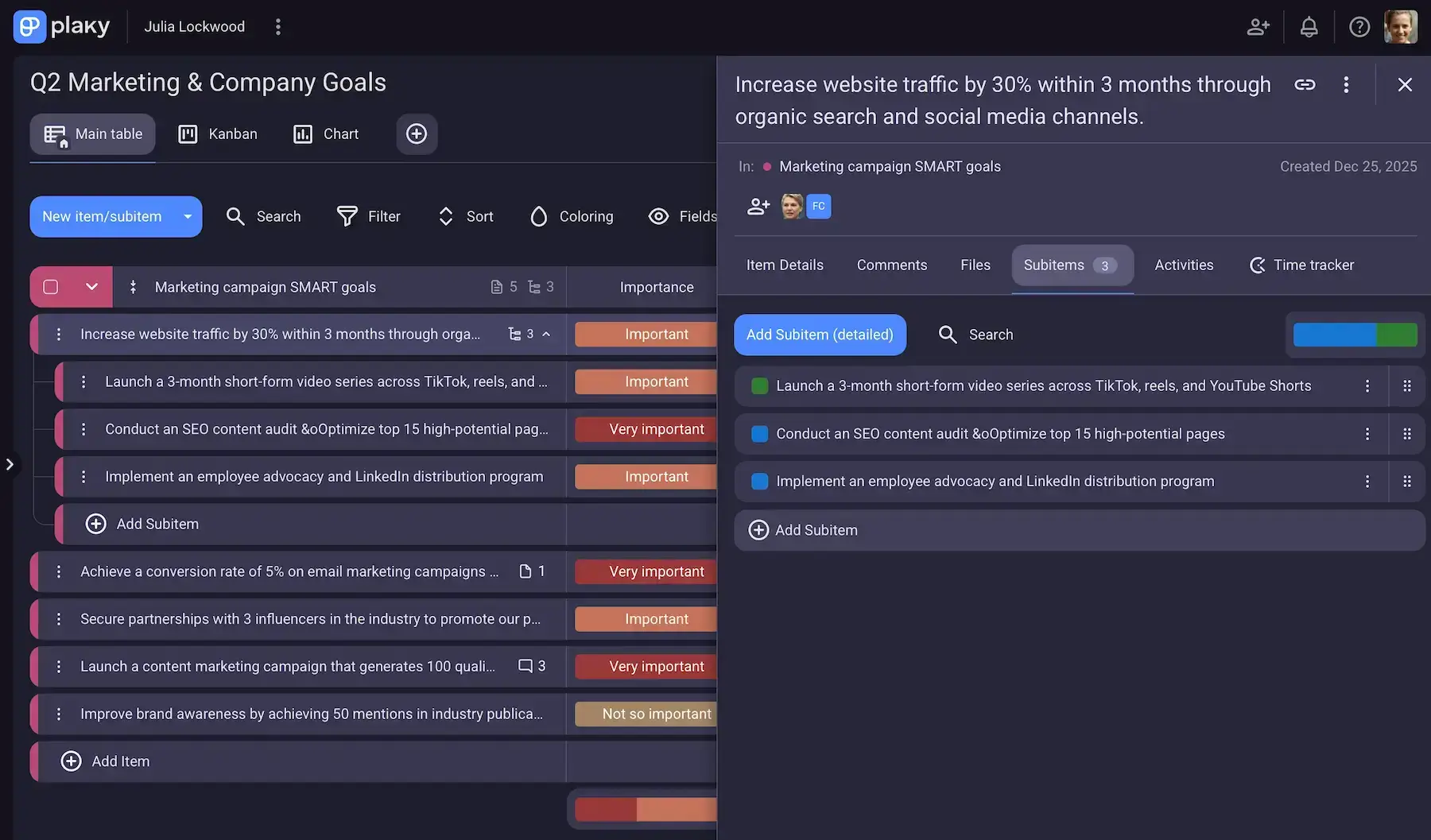The image size is (1431, 840).
Task: Open Coloring options
Action: 572,216
